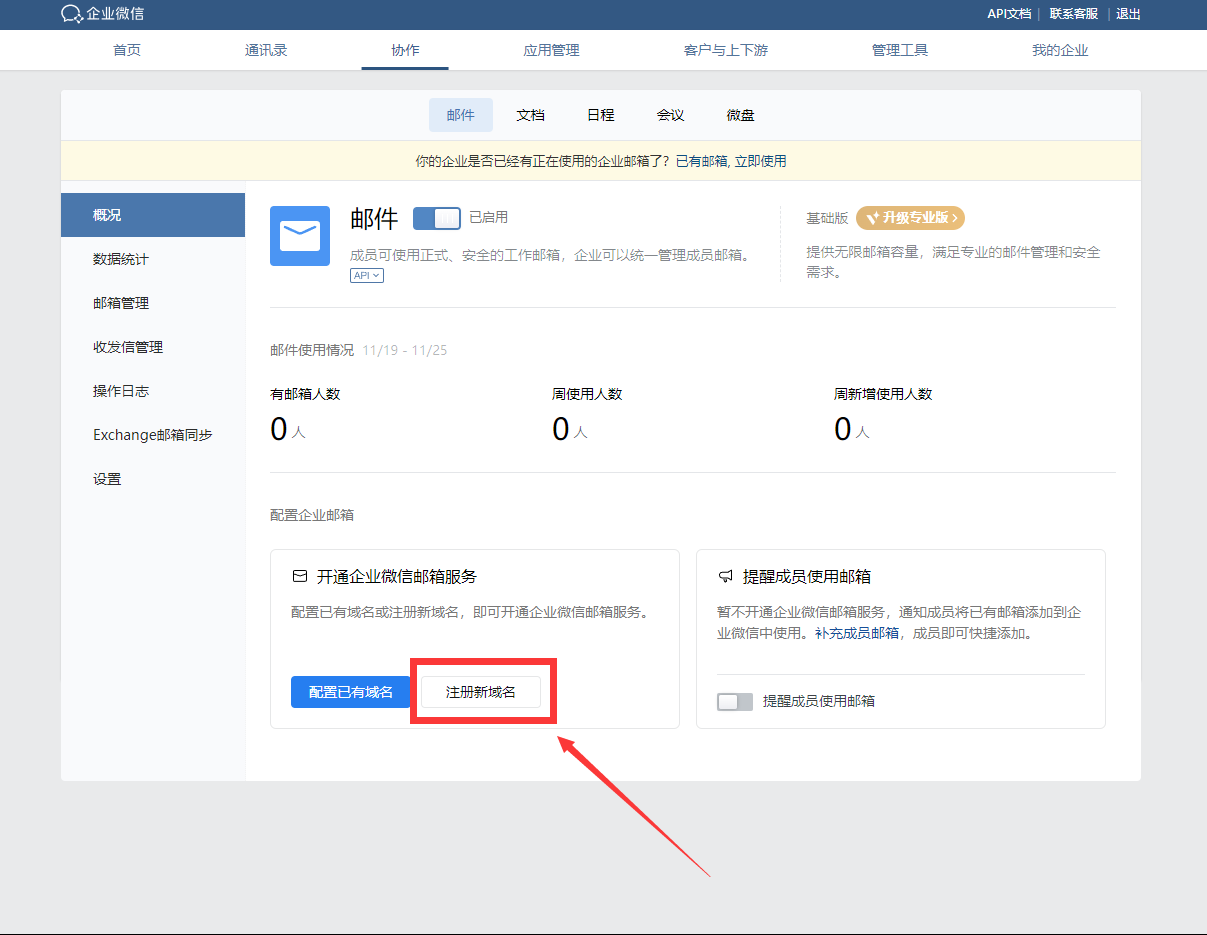Screen dimensions: 1207x935
Task: Enable the 提醒成员使用邮箱 switch
Action: coord(734,702)
